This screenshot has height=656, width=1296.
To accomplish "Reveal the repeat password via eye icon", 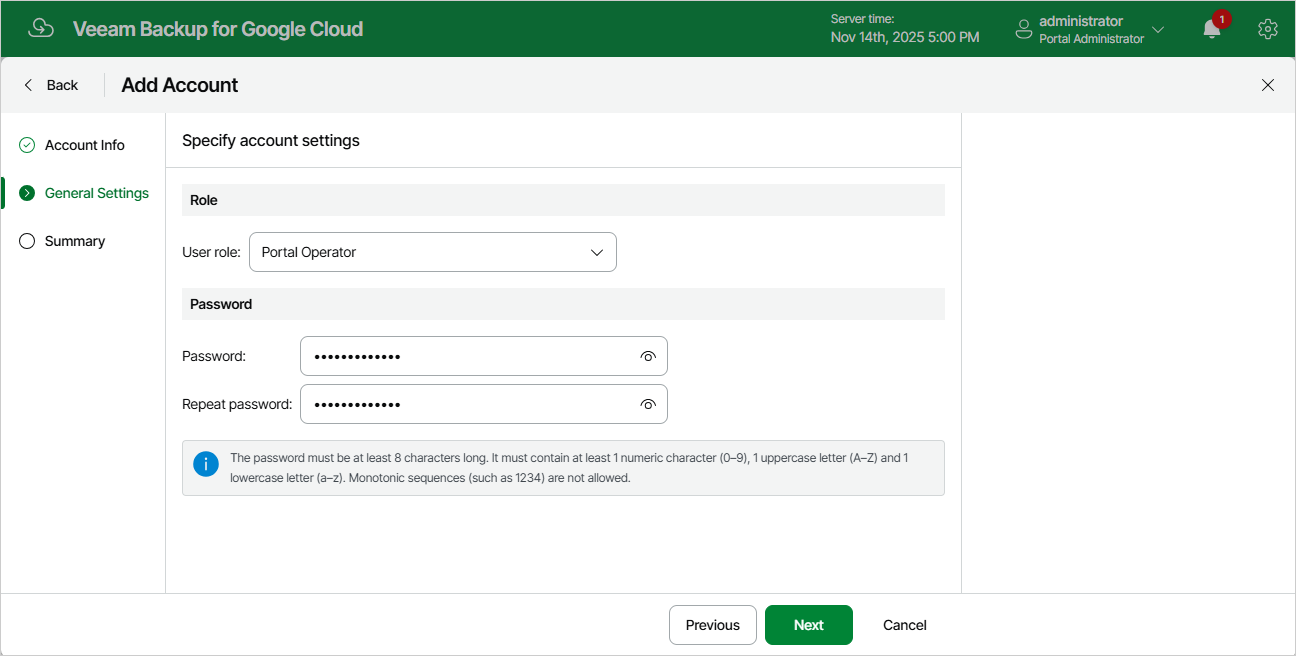I will [648, 404].
